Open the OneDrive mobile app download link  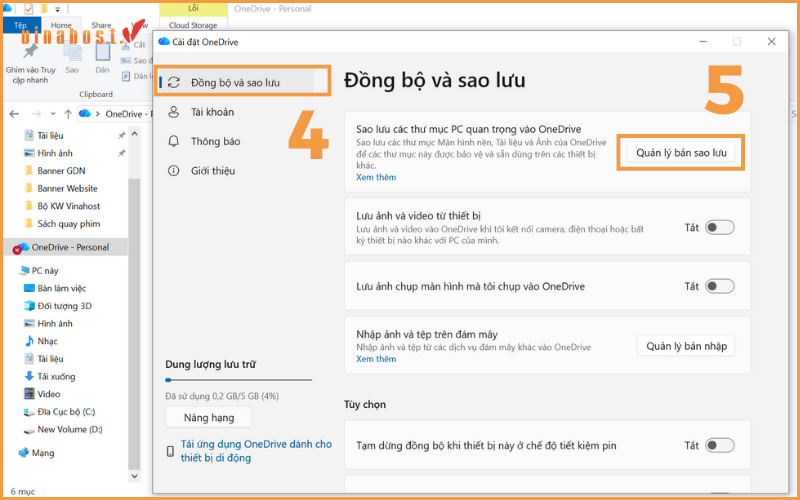(256, 451)
